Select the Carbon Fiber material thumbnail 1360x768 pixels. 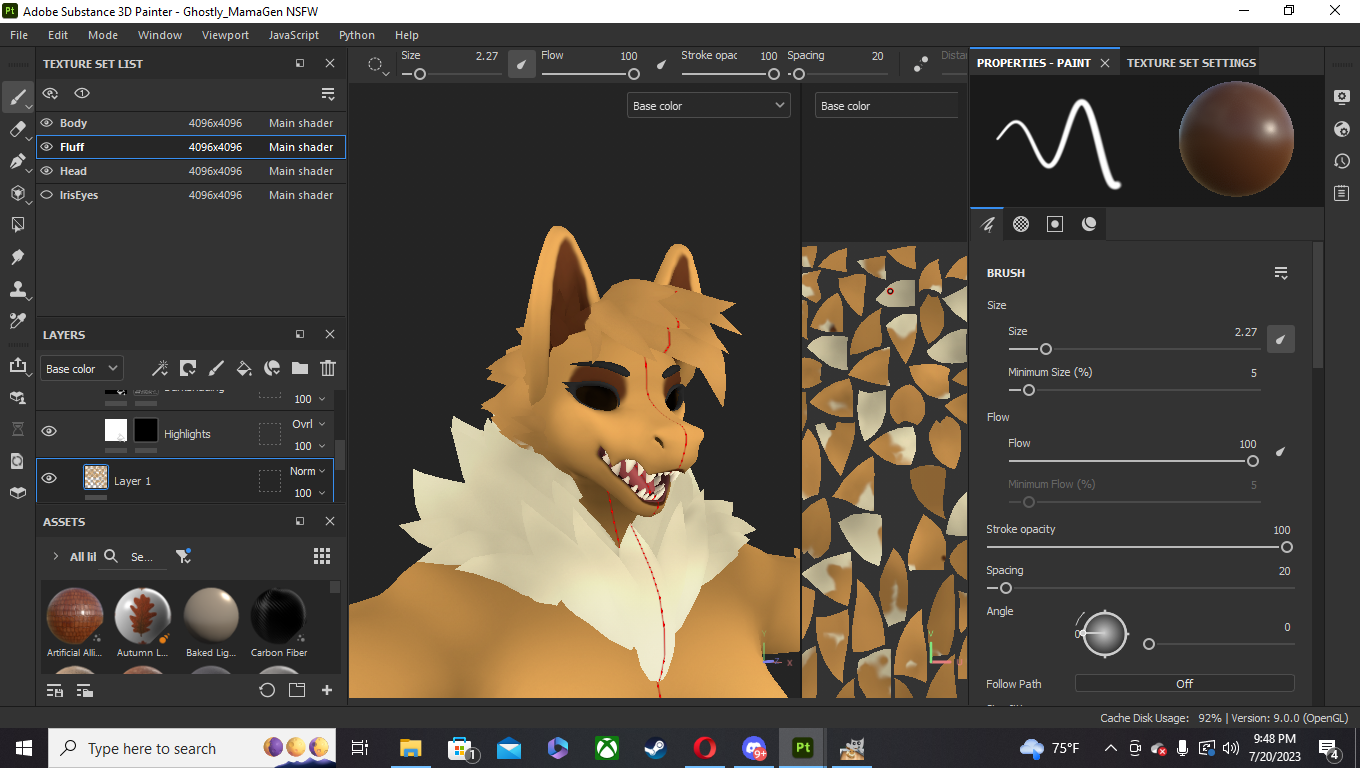pos(278,616)
